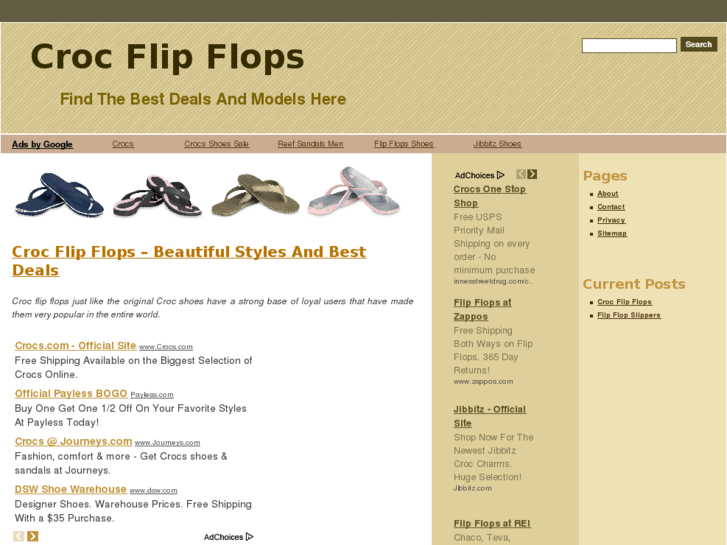Click the sidebar AdChoices previous arrow
Image resolution: width=727 pixels, height=545 pixels.
pos(521,174)
